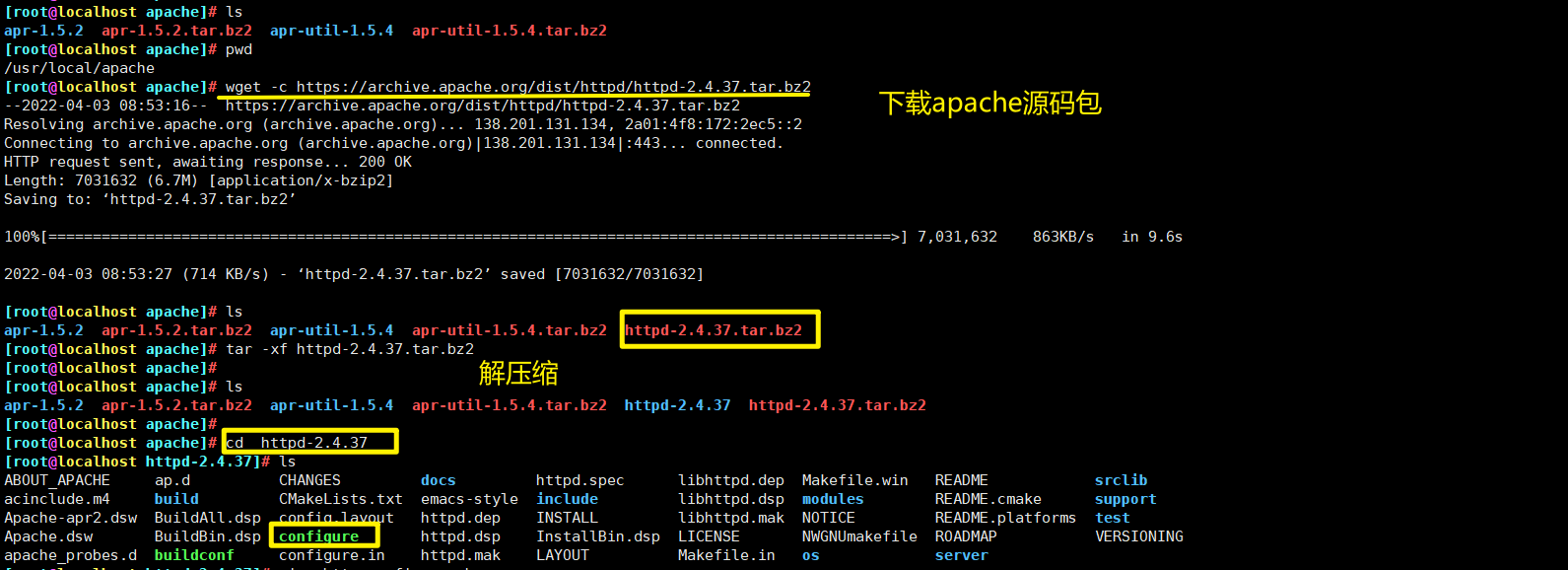Image resolution: width=1568 pixels, height=570 pixels.
Task: Click the cd httpd-2.4.37 command
Action: 297,443
